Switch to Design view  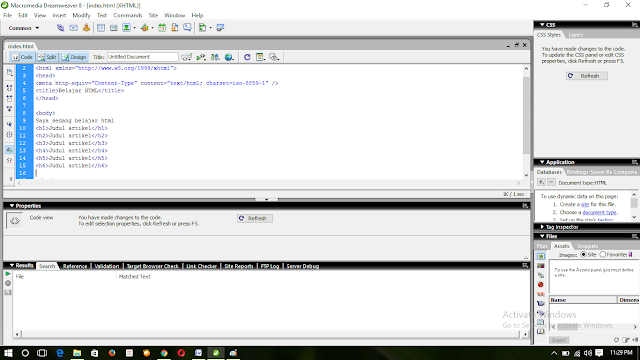[x=74, y=57]
